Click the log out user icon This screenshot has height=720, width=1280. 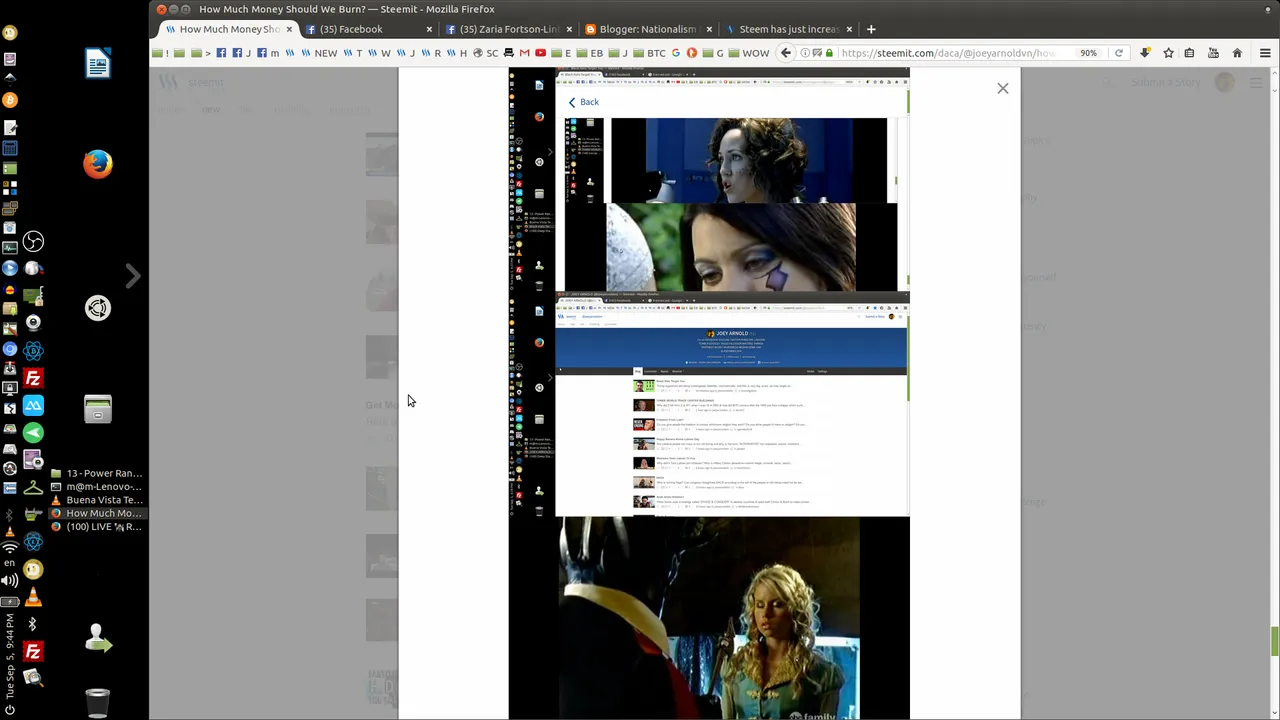97,638
